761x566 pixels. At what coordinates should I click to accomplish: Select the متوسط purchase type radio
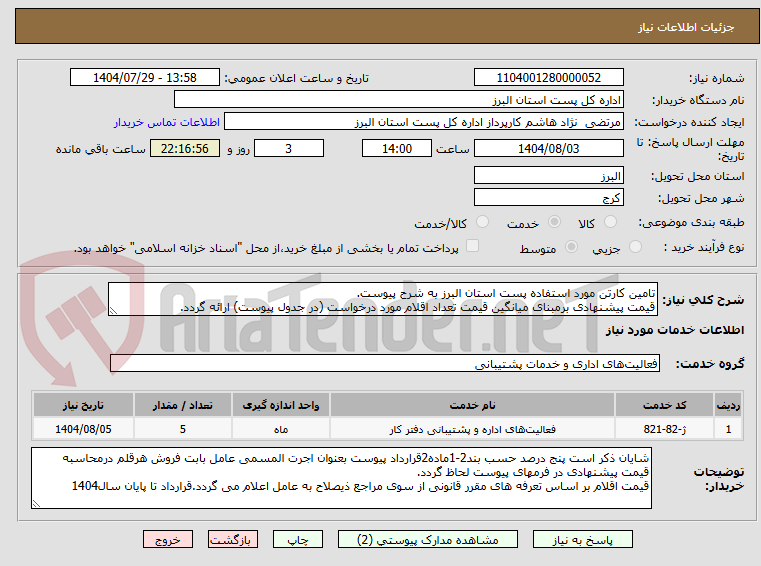click(571, 247)
